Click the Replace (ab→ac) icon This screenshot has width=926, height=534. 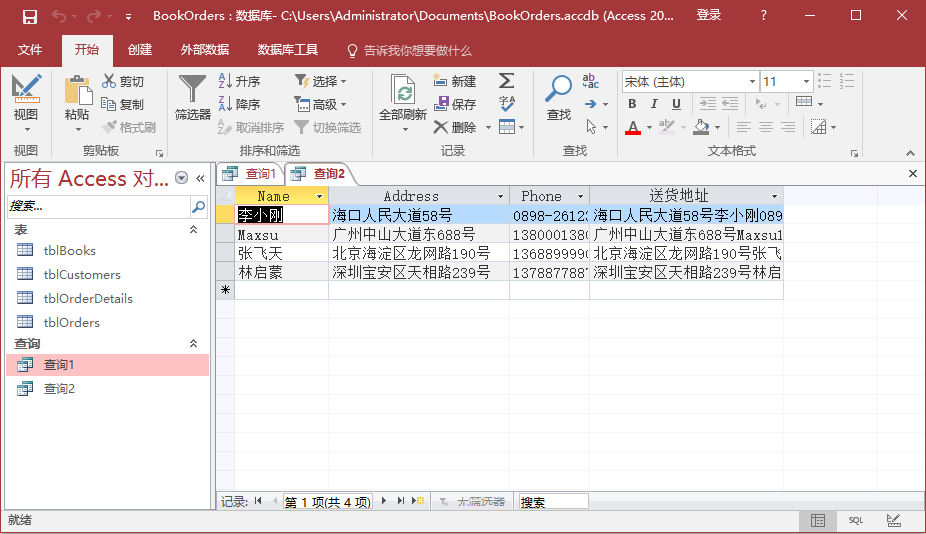pos(591,81)
